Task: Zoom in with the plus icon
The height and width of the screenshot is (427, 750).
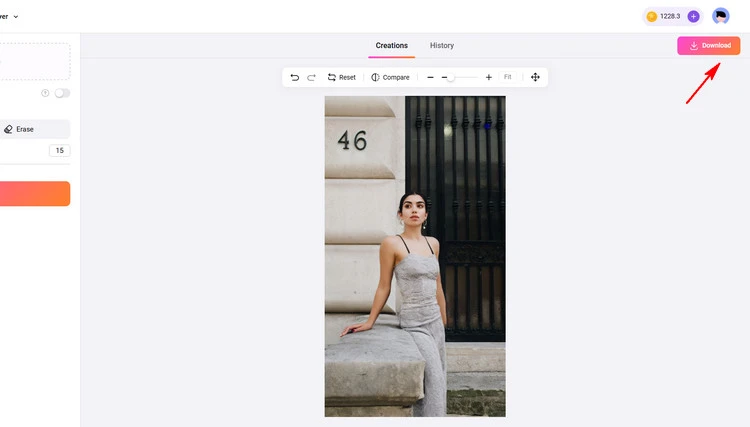Action: click(488, 77)
